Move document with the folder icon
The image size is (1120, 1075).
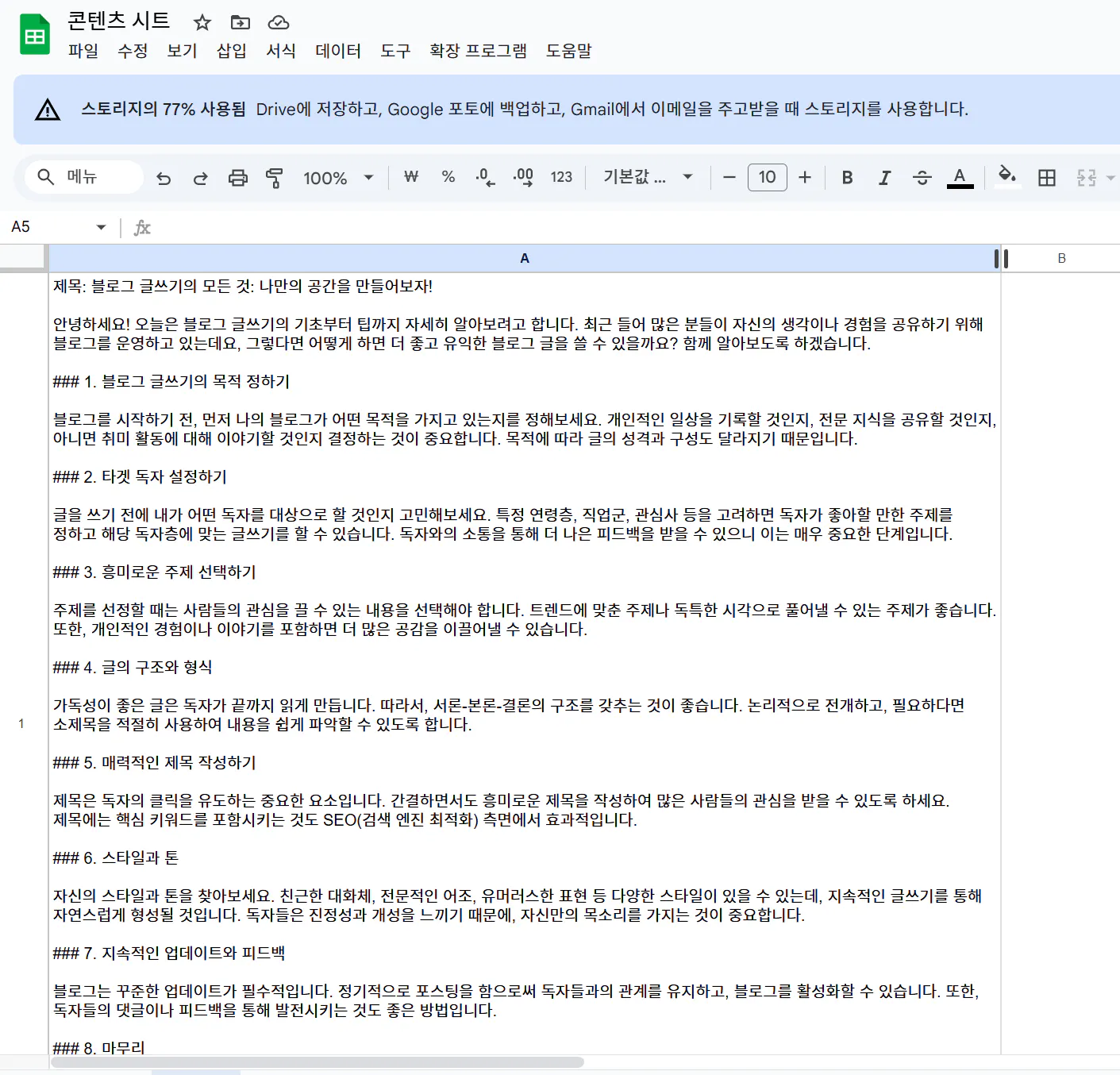click(240, 22)
